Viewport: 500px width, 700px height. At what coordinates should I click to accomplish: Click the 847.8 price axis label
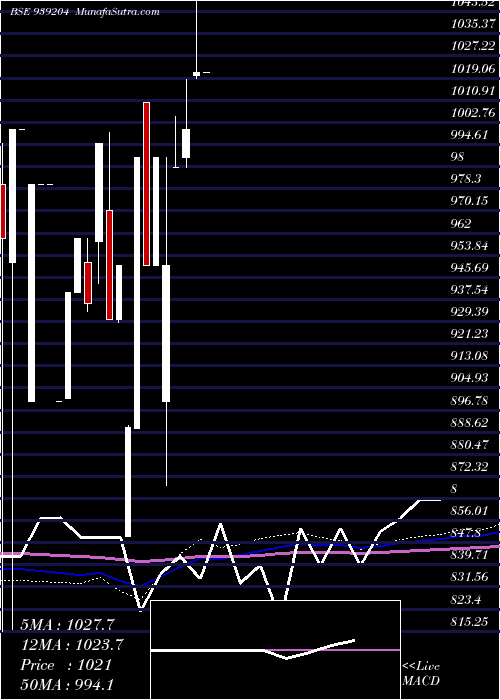point(466,533)
